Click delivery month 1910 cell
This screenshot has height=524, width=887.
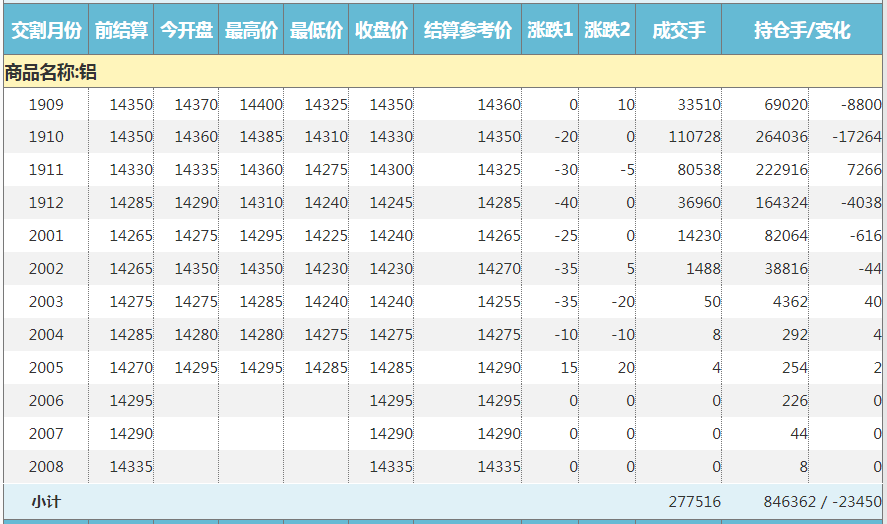[46, 137]
